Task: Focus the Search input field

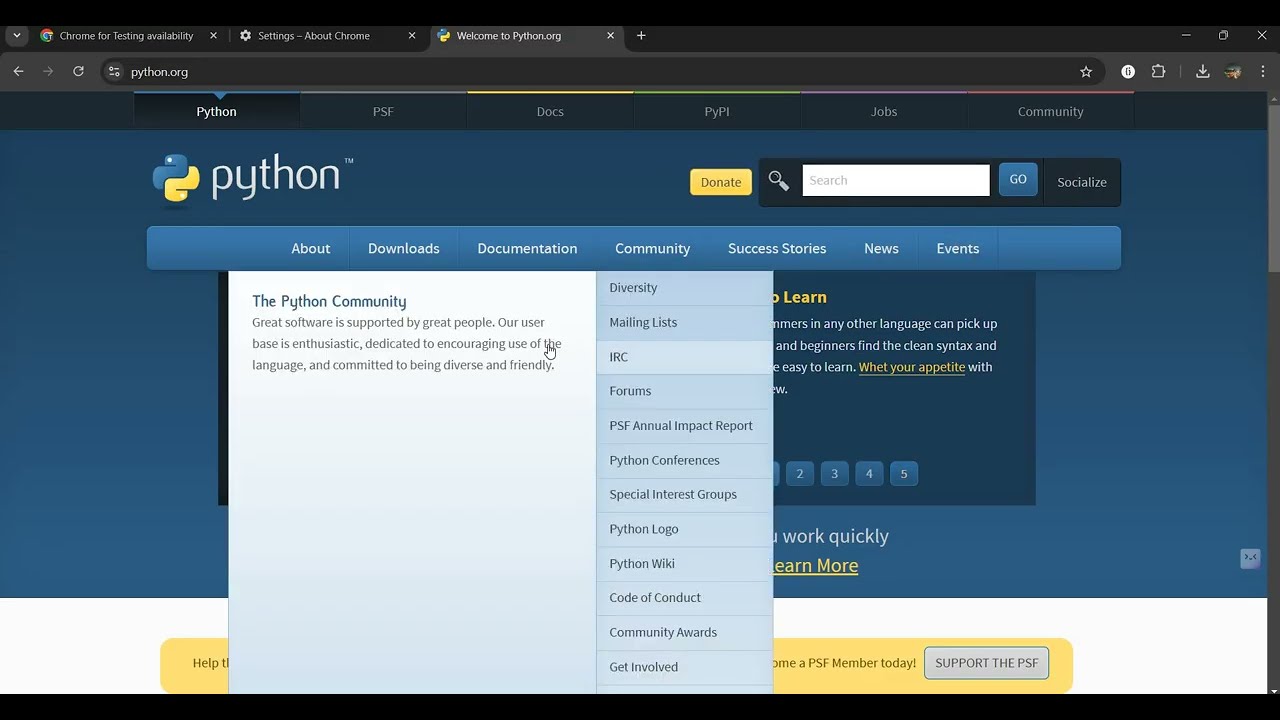Action: coord(895,180)
